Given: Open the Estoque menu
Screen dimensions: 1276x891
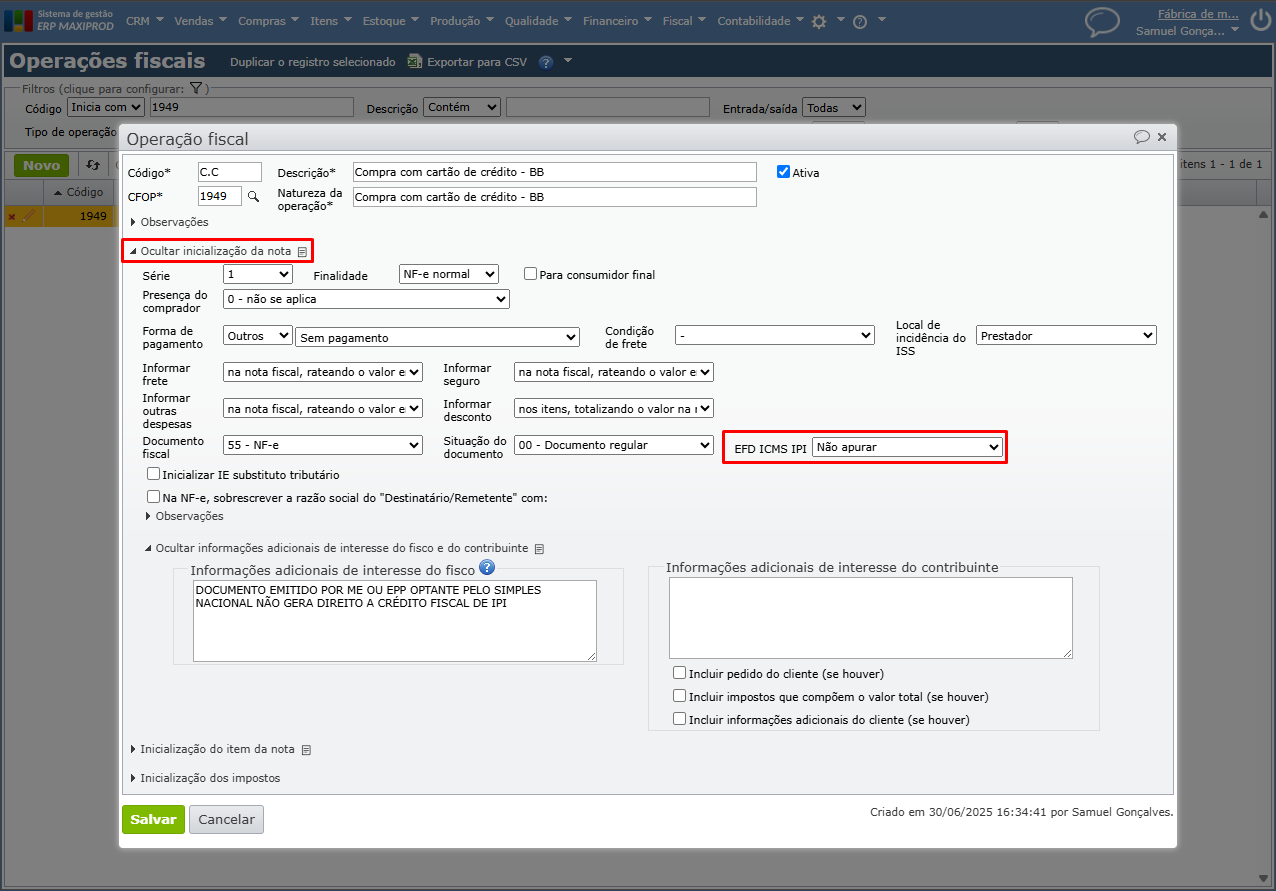Looking at the screenshot, I should click(385, 21).
